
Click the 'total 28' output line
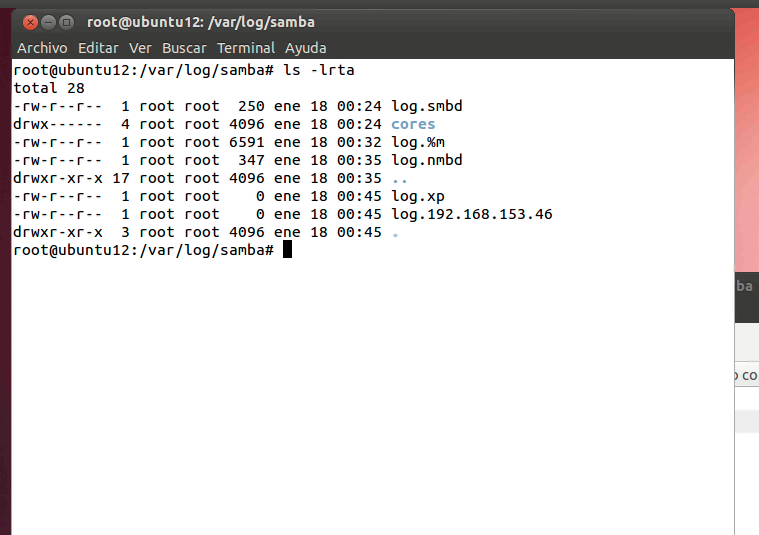point(49,88)
